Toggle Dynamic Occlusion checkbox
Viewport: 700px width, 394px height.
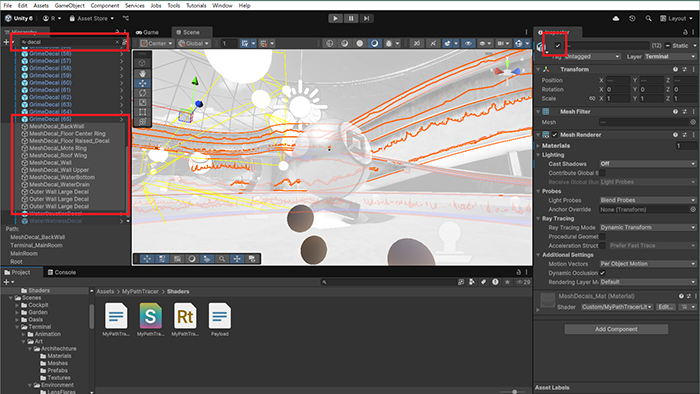[603, 273]
